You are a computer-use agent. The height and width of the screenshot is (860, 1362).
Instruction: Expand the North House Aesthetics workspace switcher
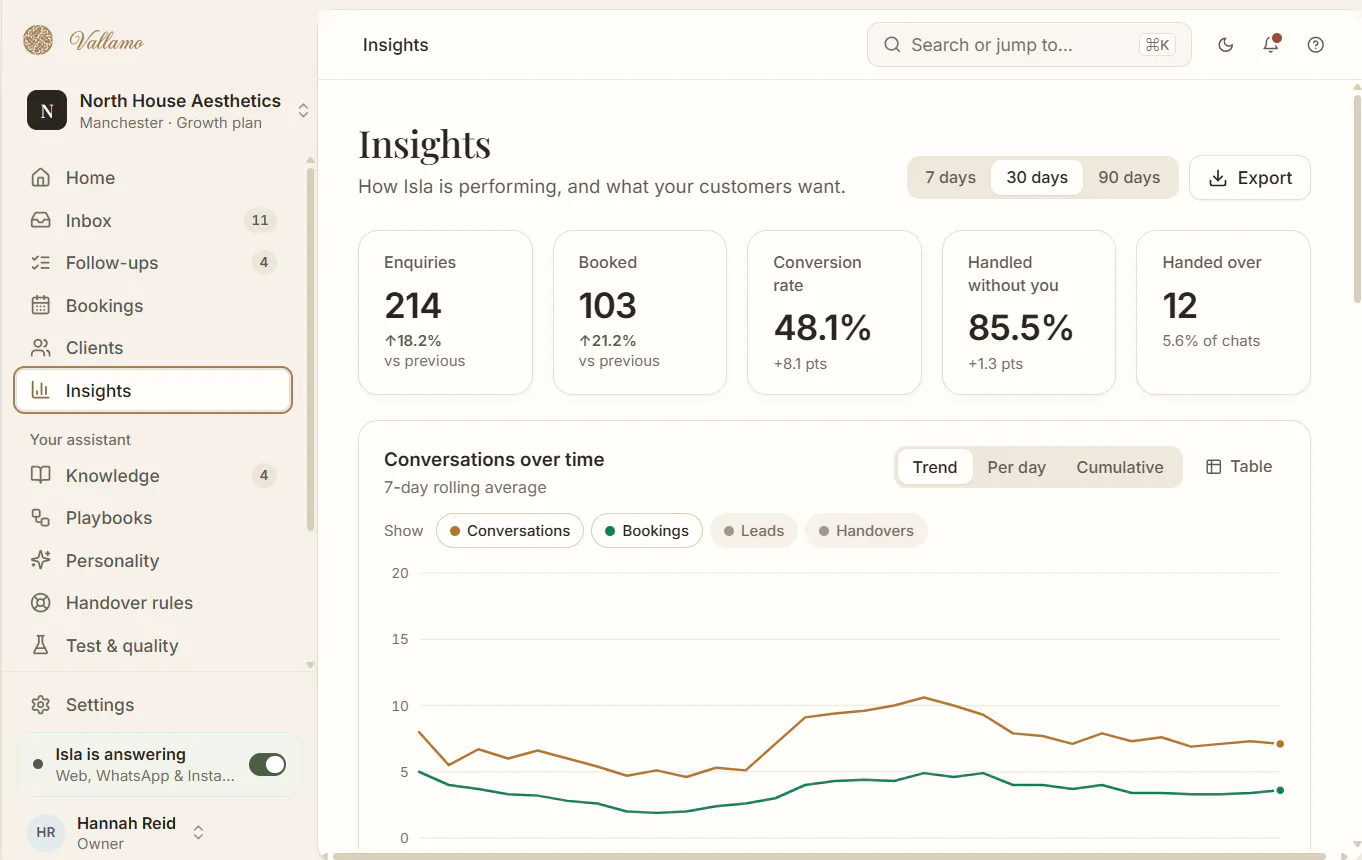click(x=303, y=111)
